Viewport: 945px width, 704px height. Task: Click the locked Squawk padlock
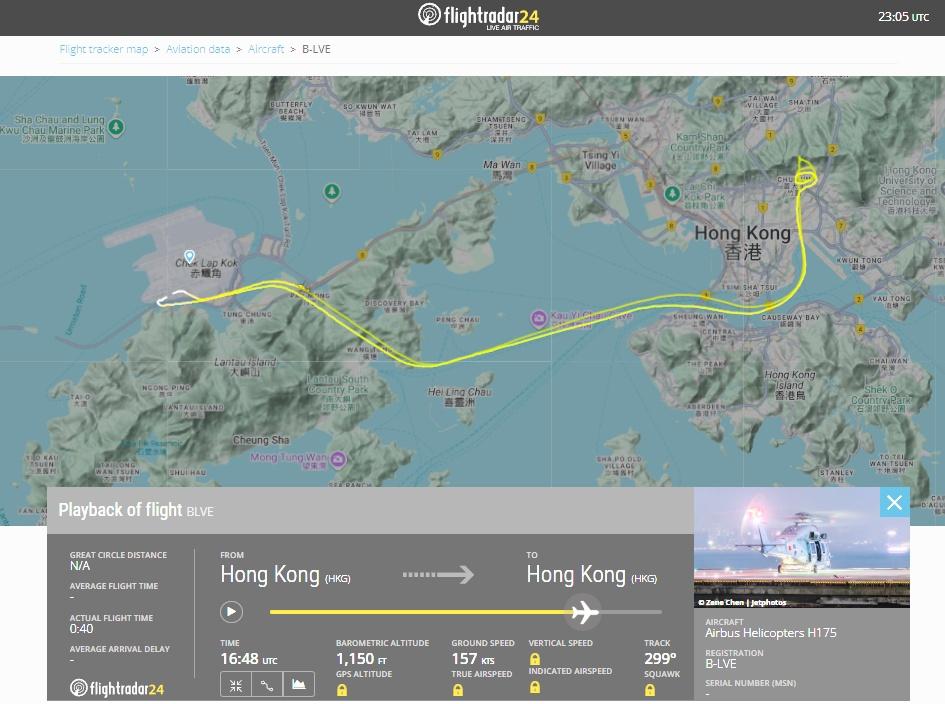point(650,690)
